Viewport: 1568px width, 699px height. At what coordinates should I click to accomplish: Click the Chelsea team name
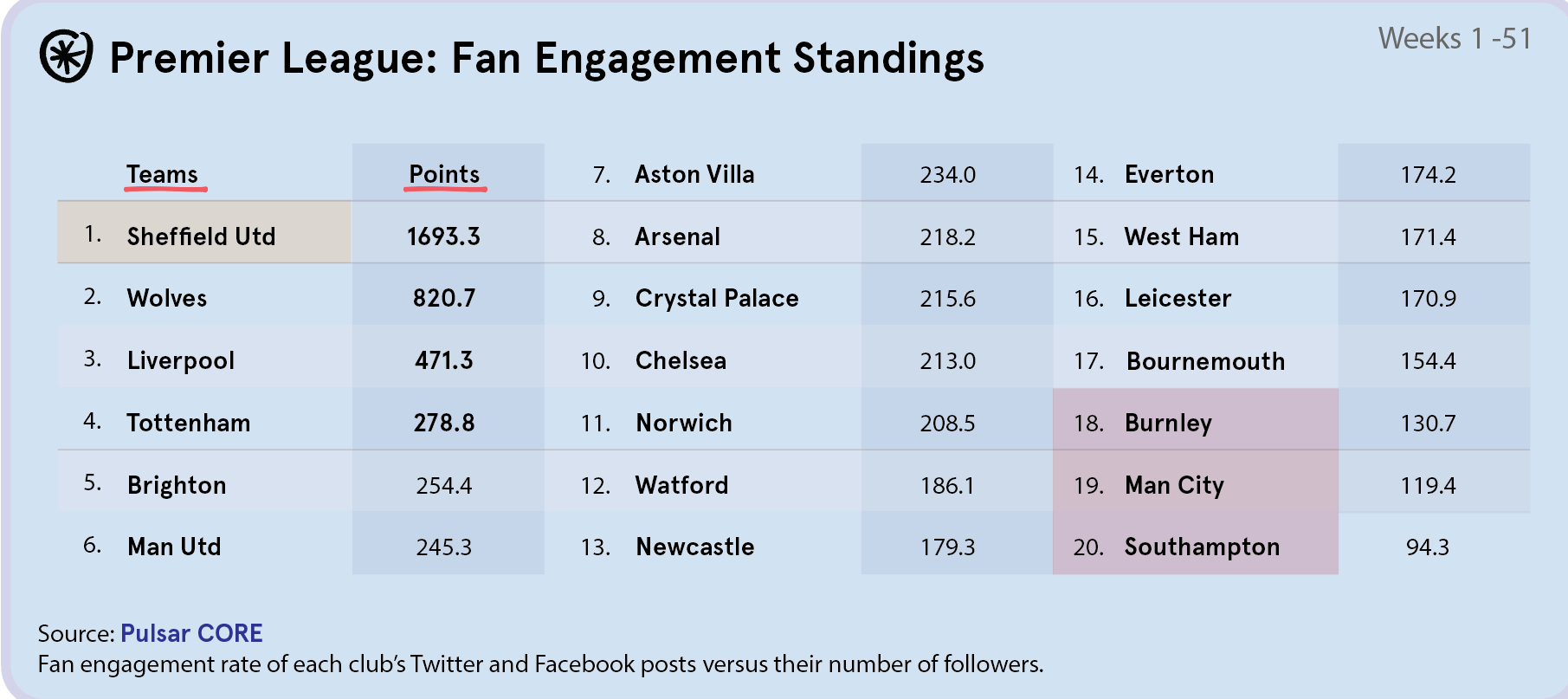[x=681, y=360]
